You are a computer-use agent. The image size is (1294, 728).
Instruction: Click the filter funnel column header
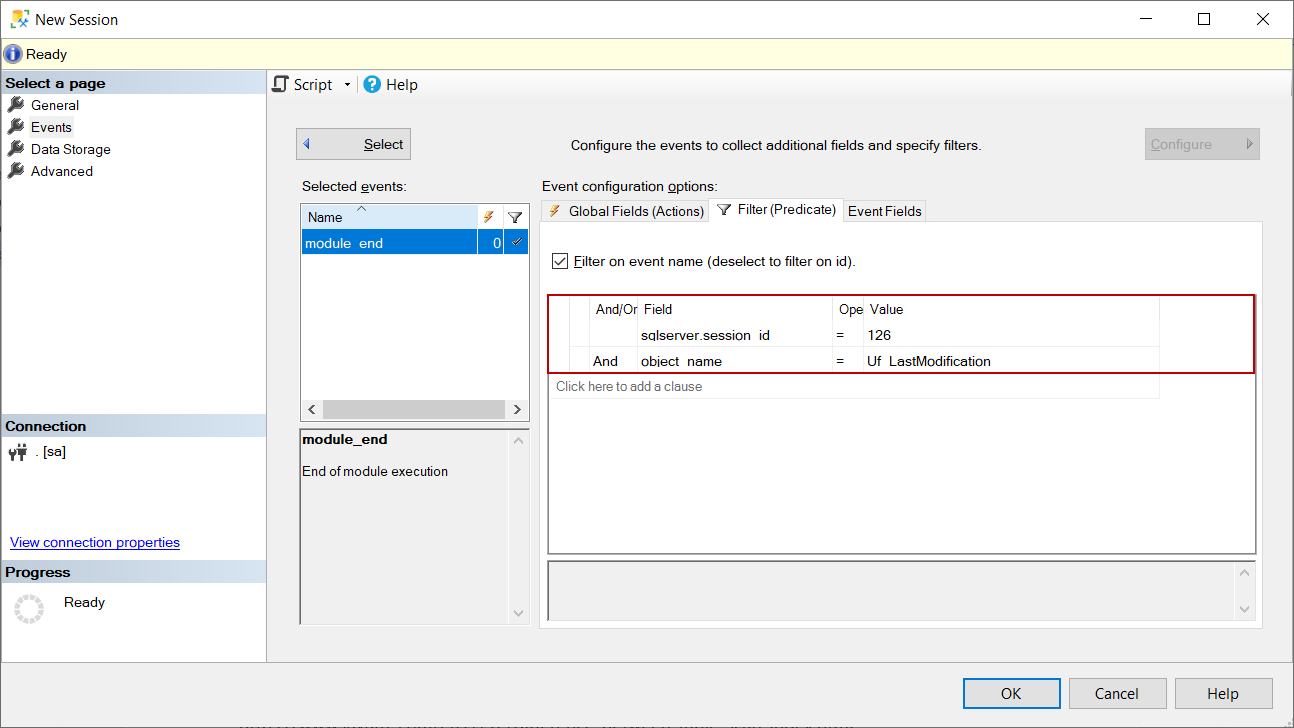[515, 217]
